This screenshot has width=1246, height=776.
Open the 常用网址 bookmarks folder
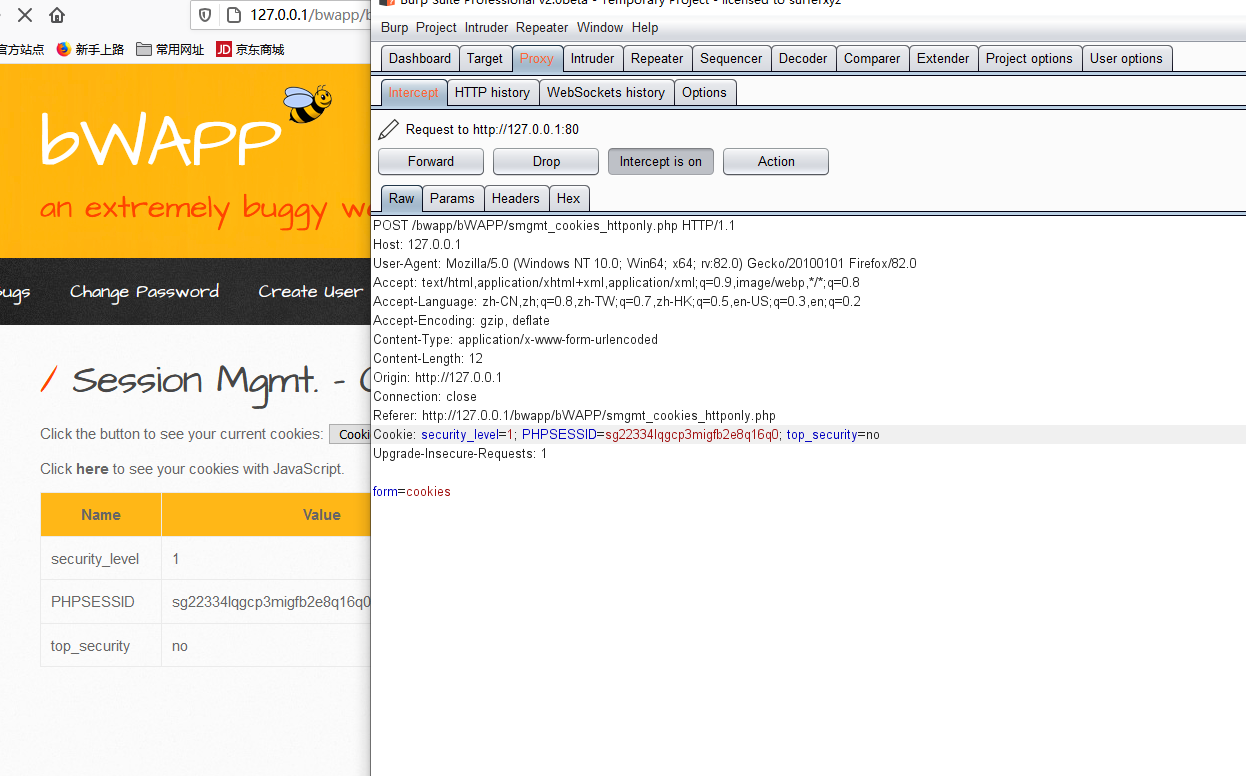pos(170,49)
